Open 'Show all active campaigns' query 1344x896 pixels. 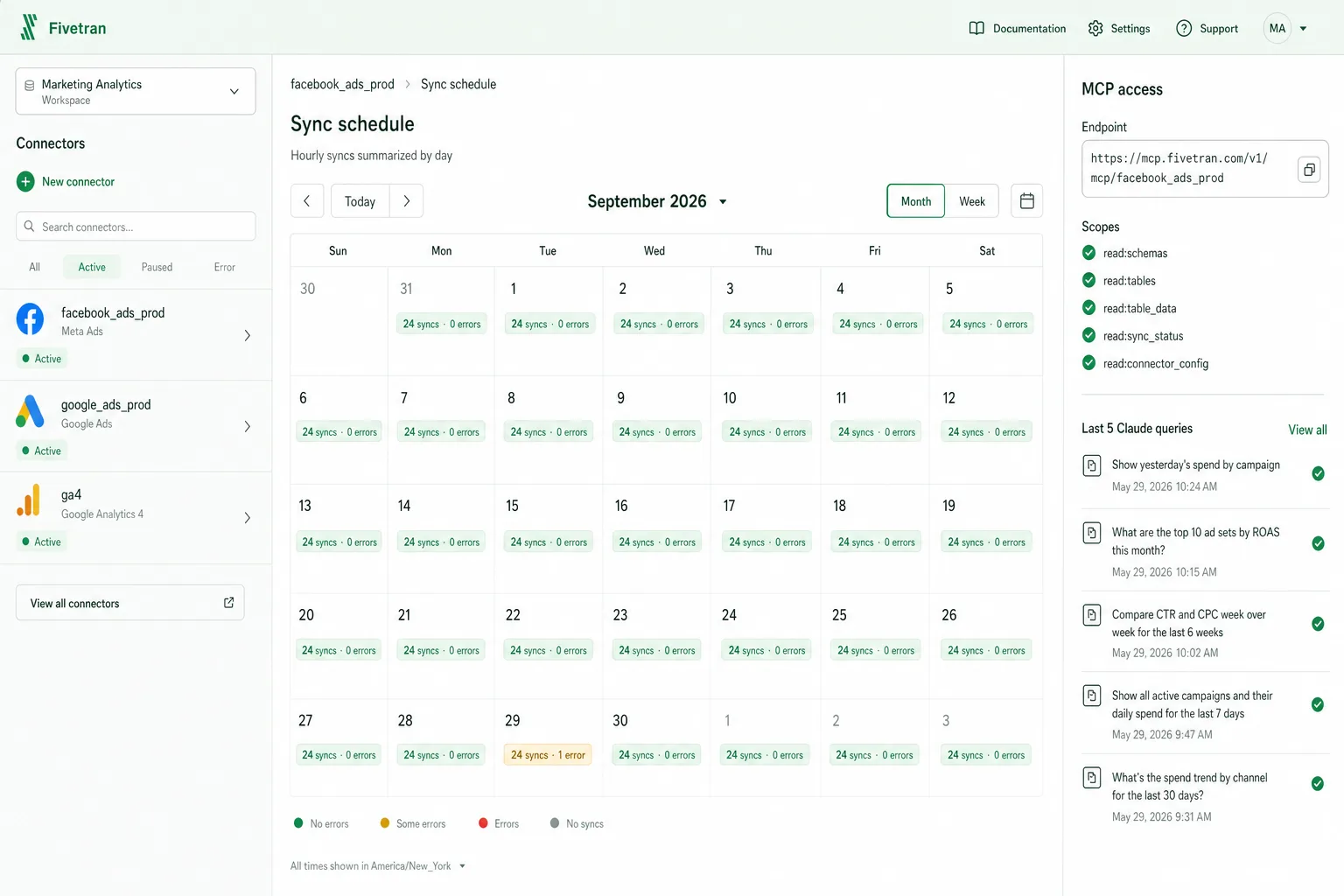pyautogui.click(x=1192, y=704)
